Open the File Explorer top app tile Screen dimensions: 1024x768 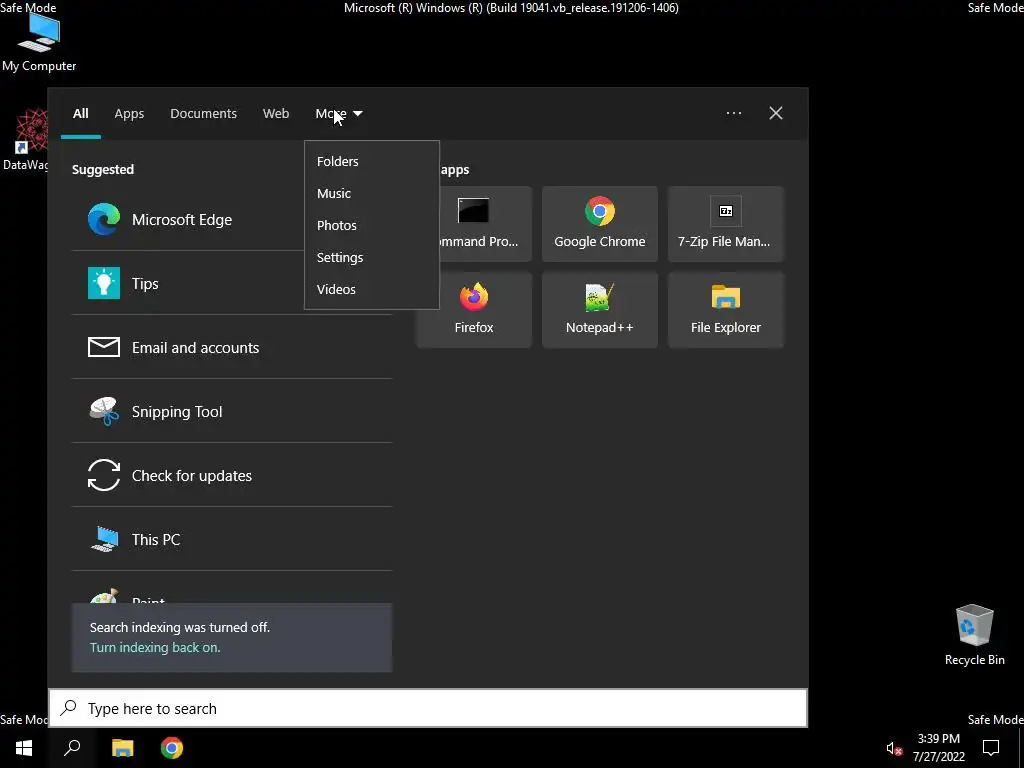click(726, 310)
